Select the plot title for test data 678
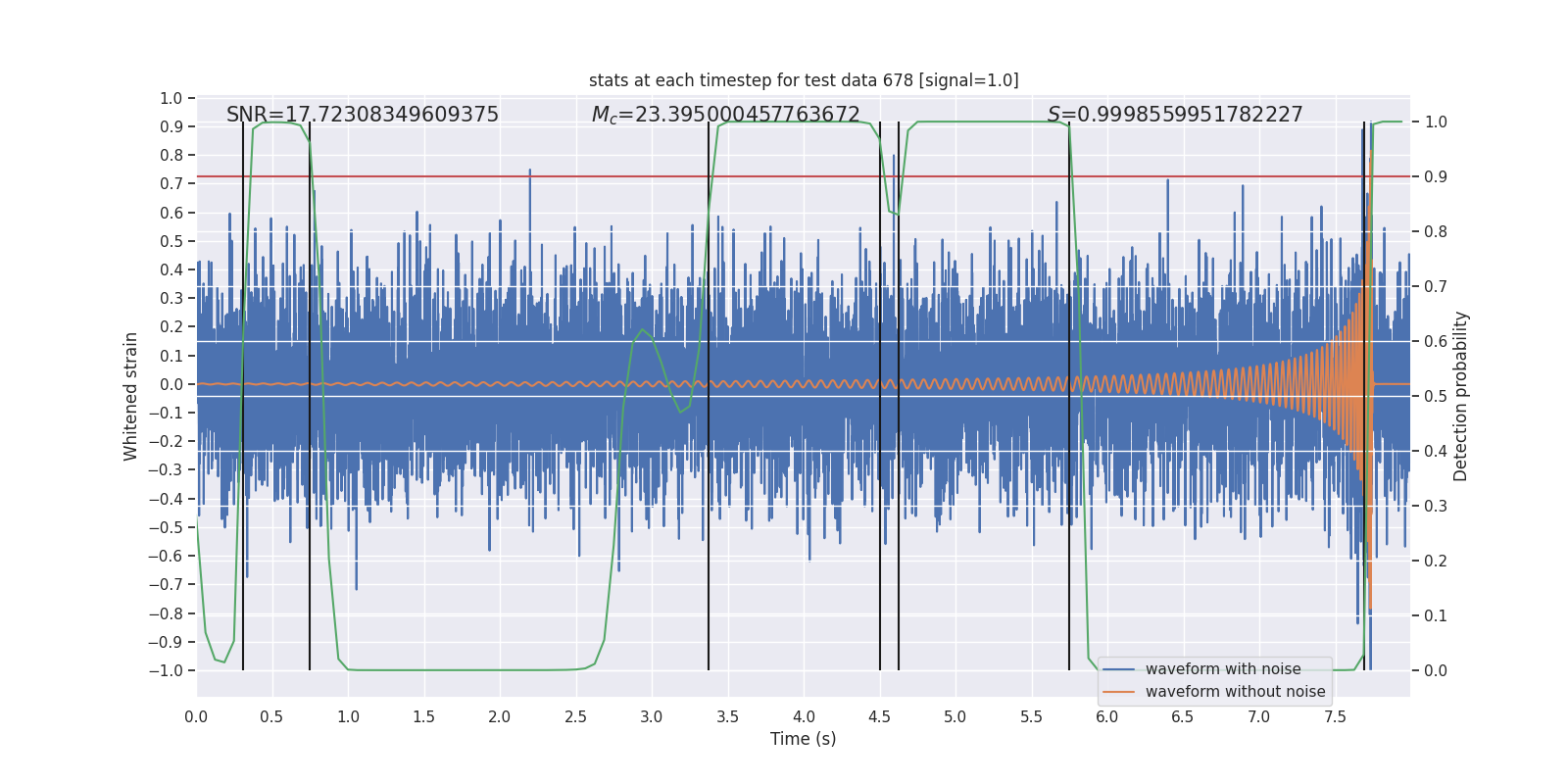 coord(804,80)
